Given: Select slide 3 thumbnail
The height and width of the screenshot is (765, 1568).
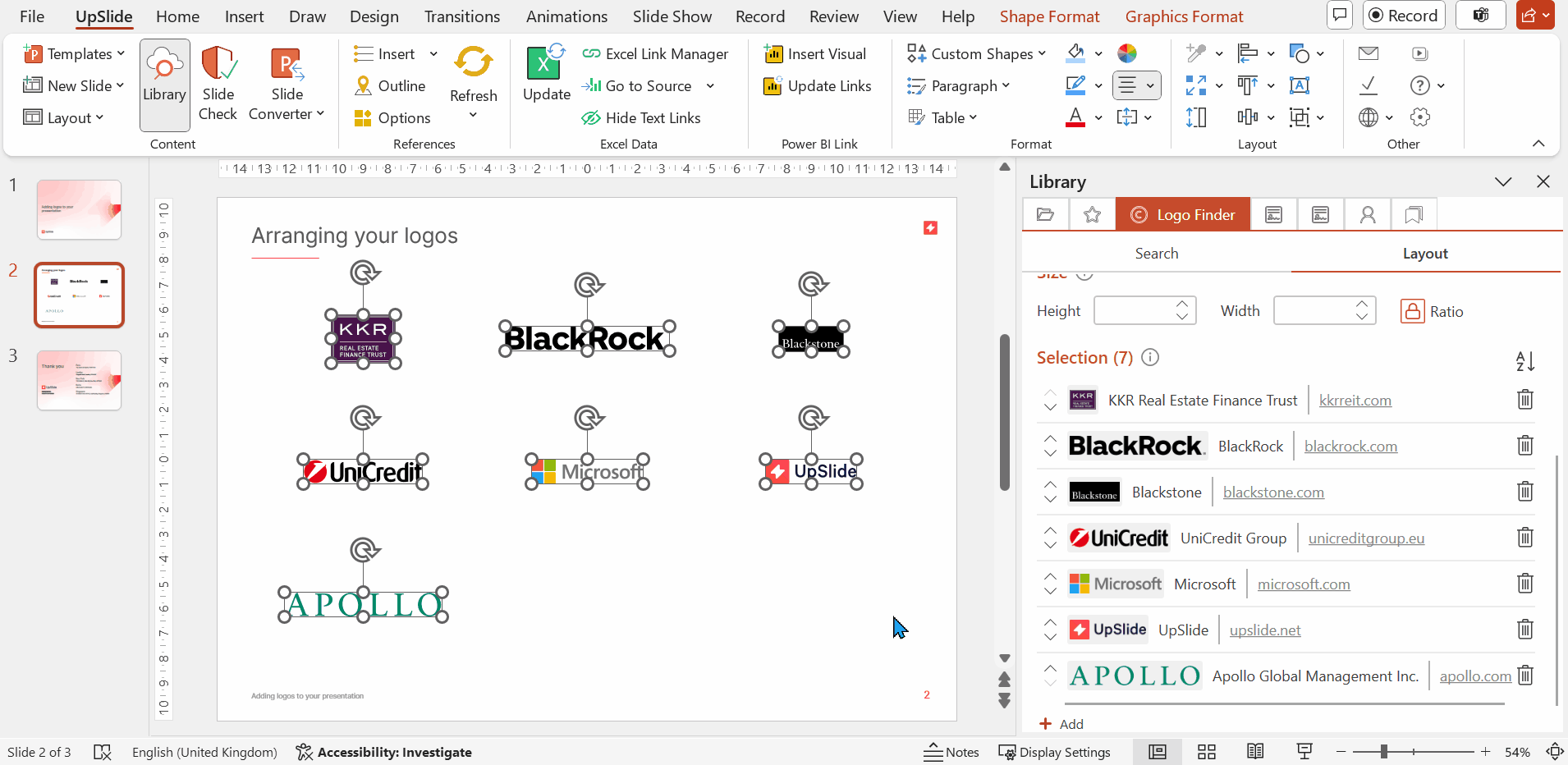Looking at the screenshot, I should pyautogui.click(x=79, y=380).
